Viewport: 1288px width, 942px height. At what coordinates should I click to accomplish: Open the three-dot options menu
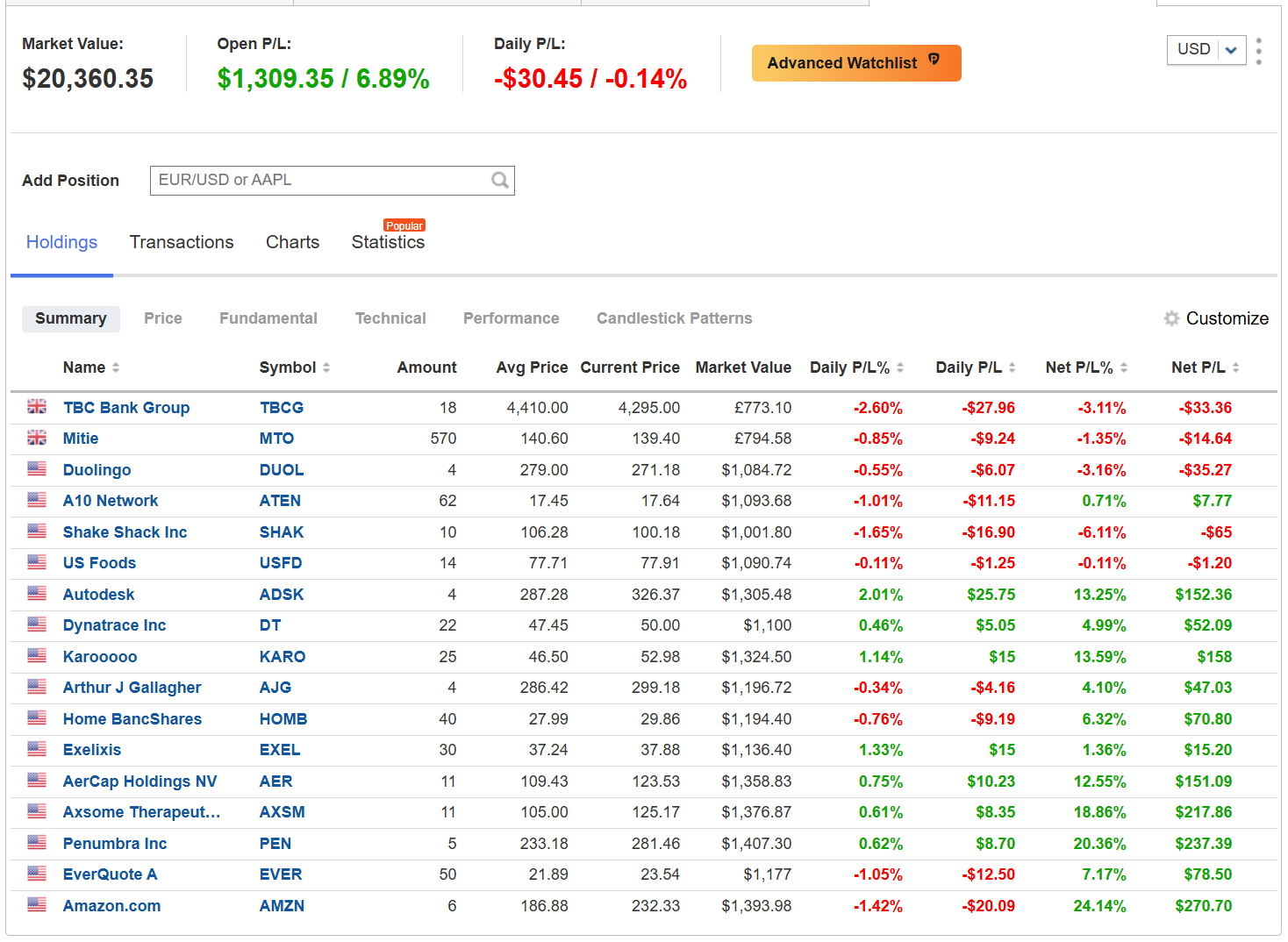click(1259, 51)
